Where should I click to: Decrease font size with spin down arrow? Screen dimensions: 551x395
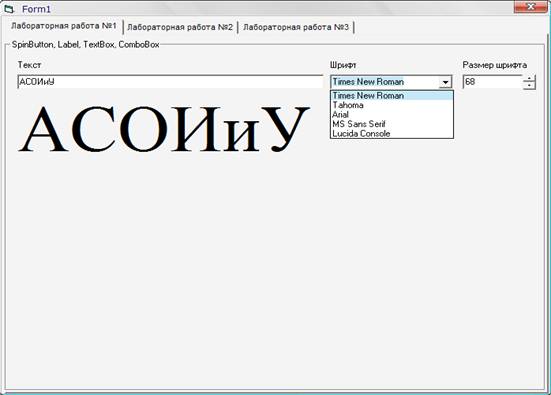coord(529,85)
